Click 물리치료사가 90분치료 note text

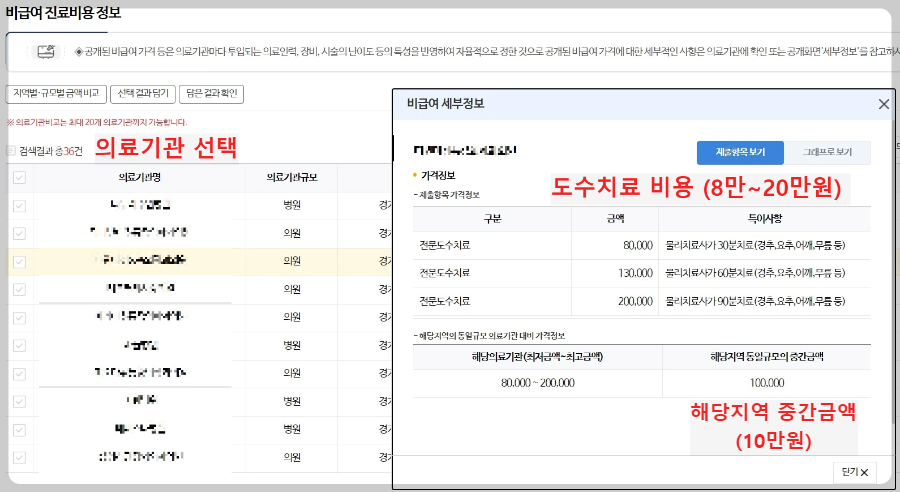click(x=755, y=301)
